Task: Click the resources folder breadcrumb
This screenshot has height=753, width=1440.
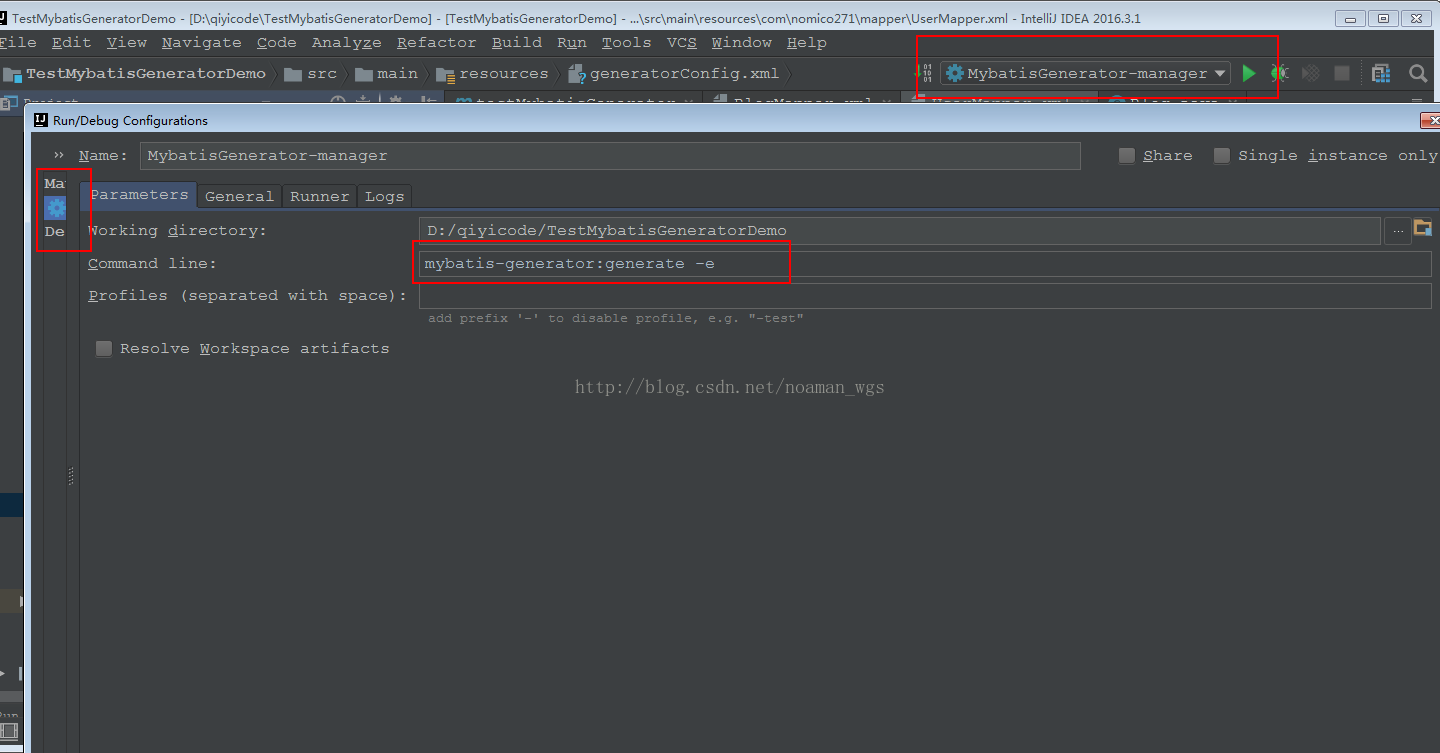Action: pos(492,73)
